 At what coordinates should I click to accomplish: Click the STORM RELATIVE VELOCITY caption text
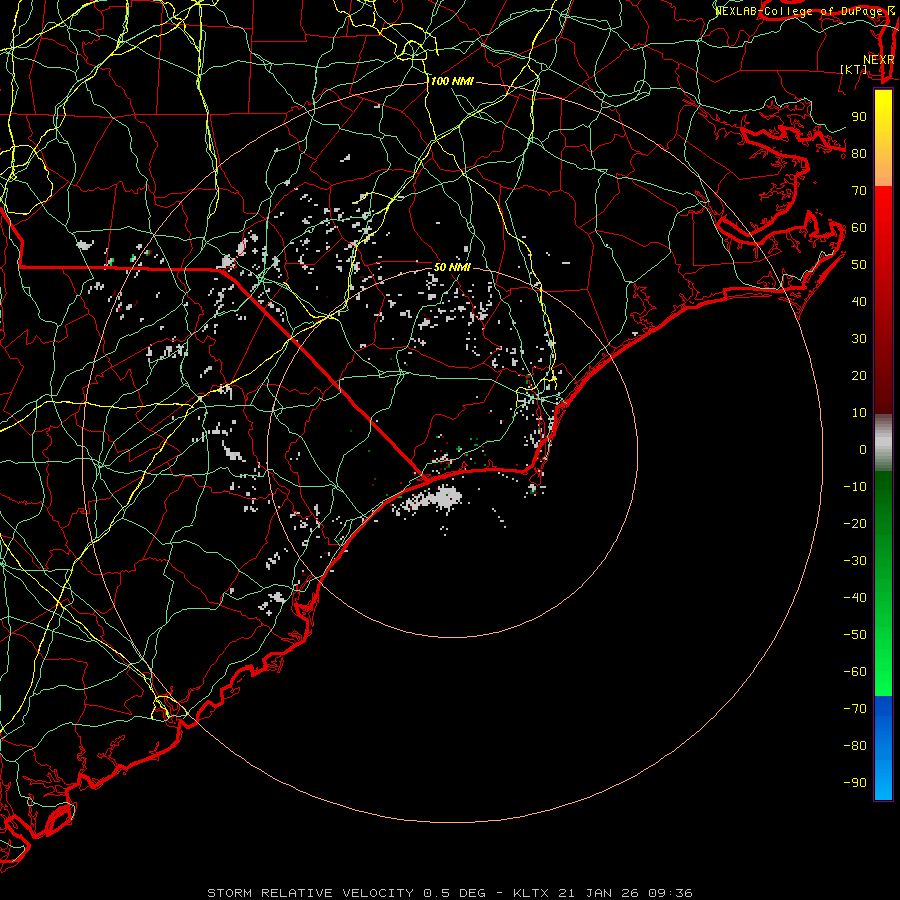(x=310, y=893)
